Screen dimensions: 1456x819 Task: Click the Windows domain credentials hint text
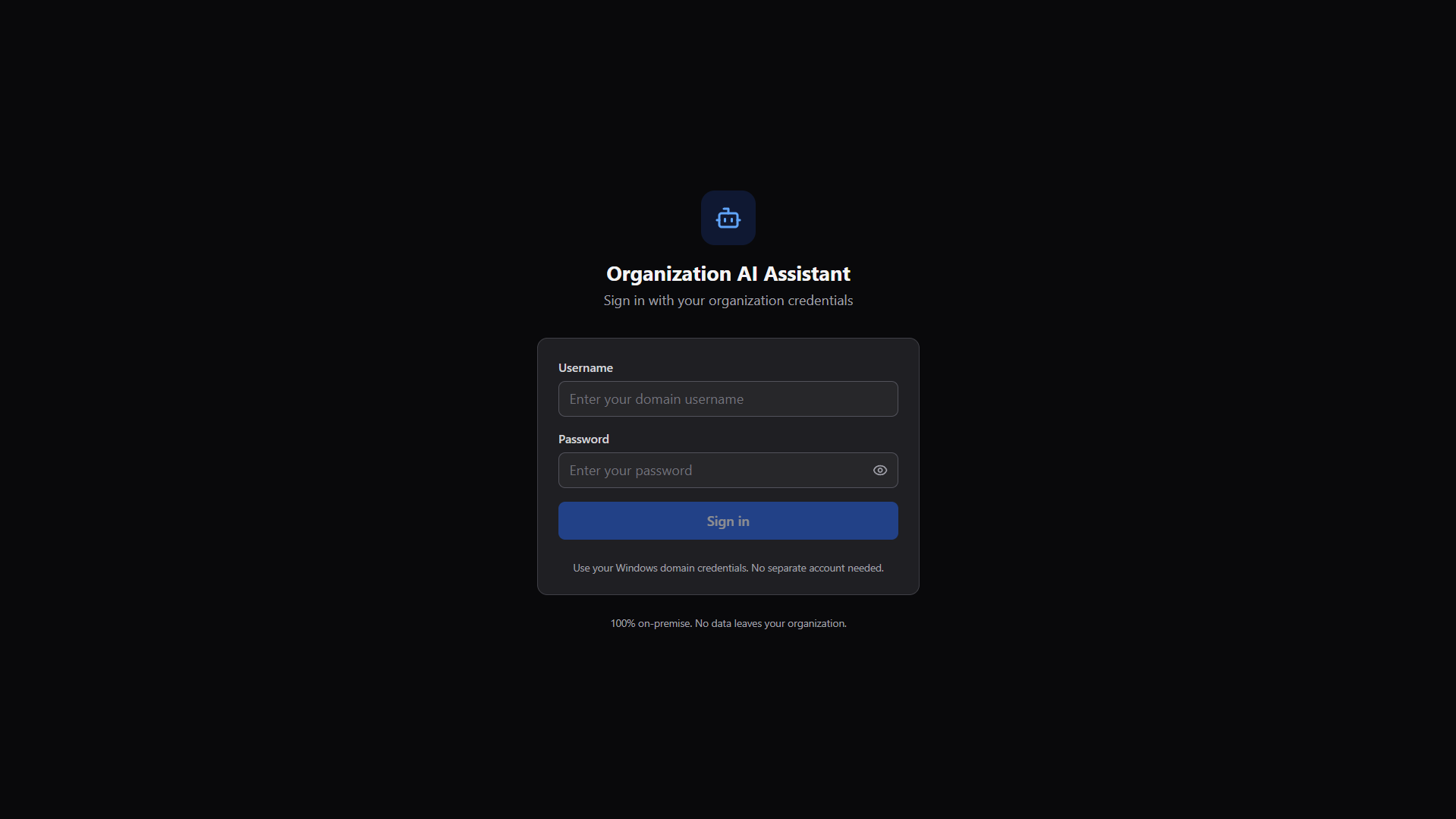(x=728, y=567)
